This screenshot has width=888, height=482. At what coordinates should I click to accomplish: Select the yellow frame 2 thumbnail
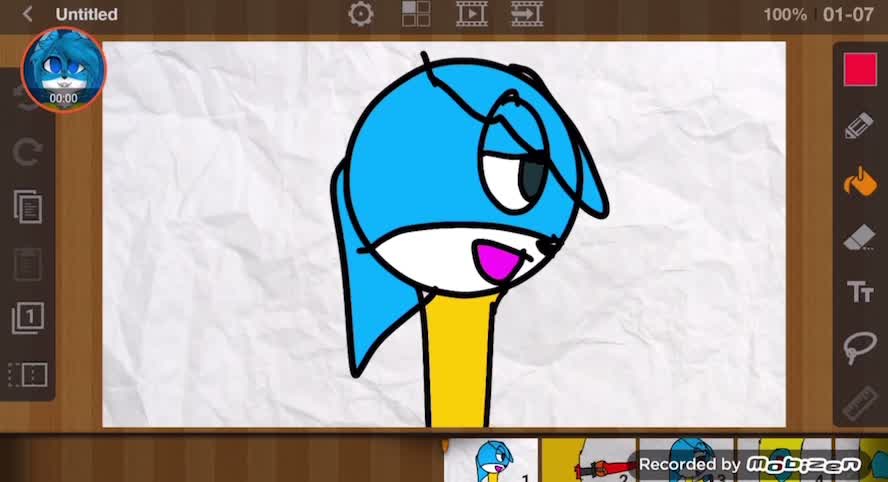(x=589, y=460)
